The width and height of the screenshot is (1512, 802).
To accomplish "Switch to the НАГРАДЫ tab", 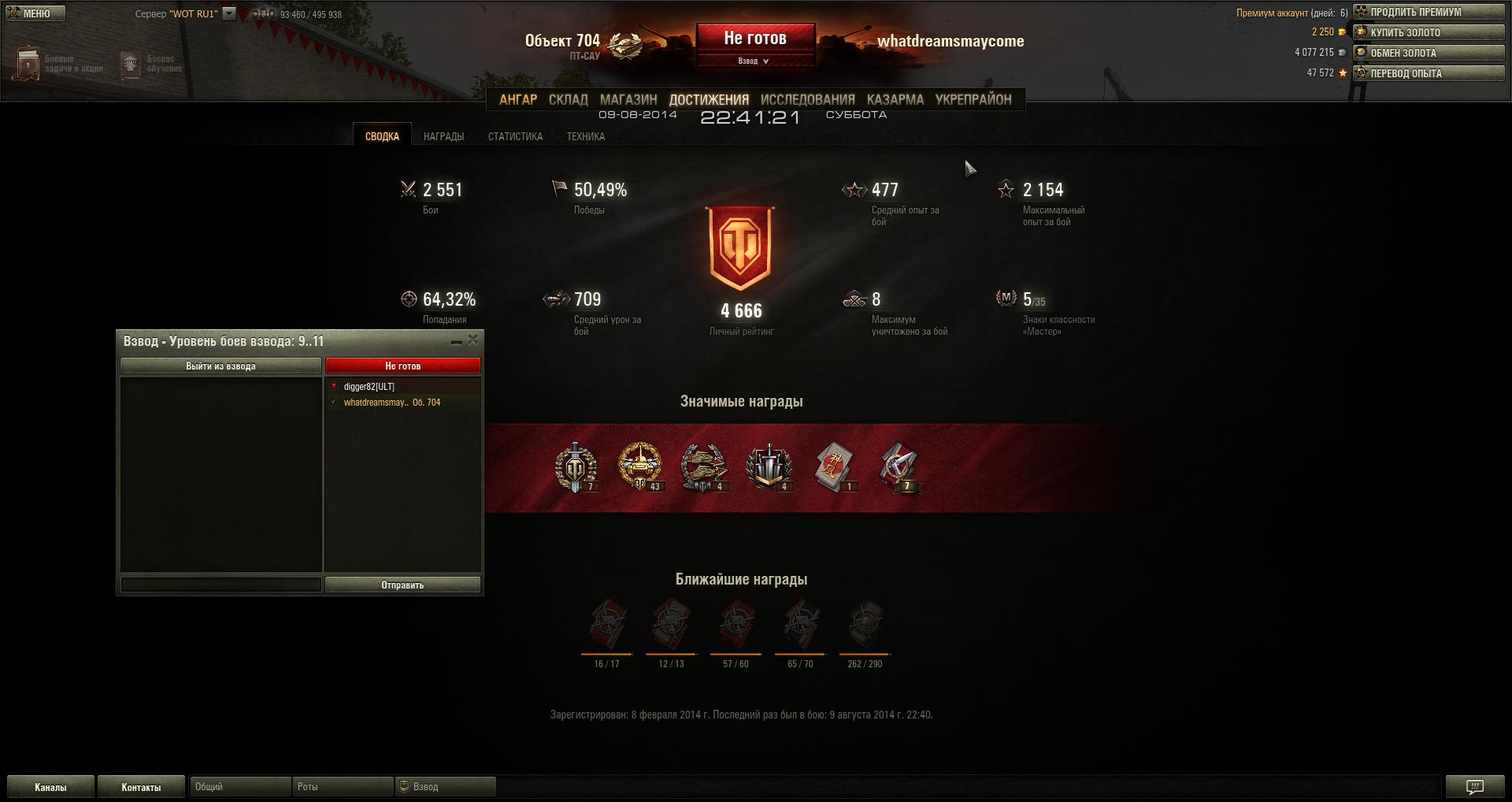I will tap(443, 136).
